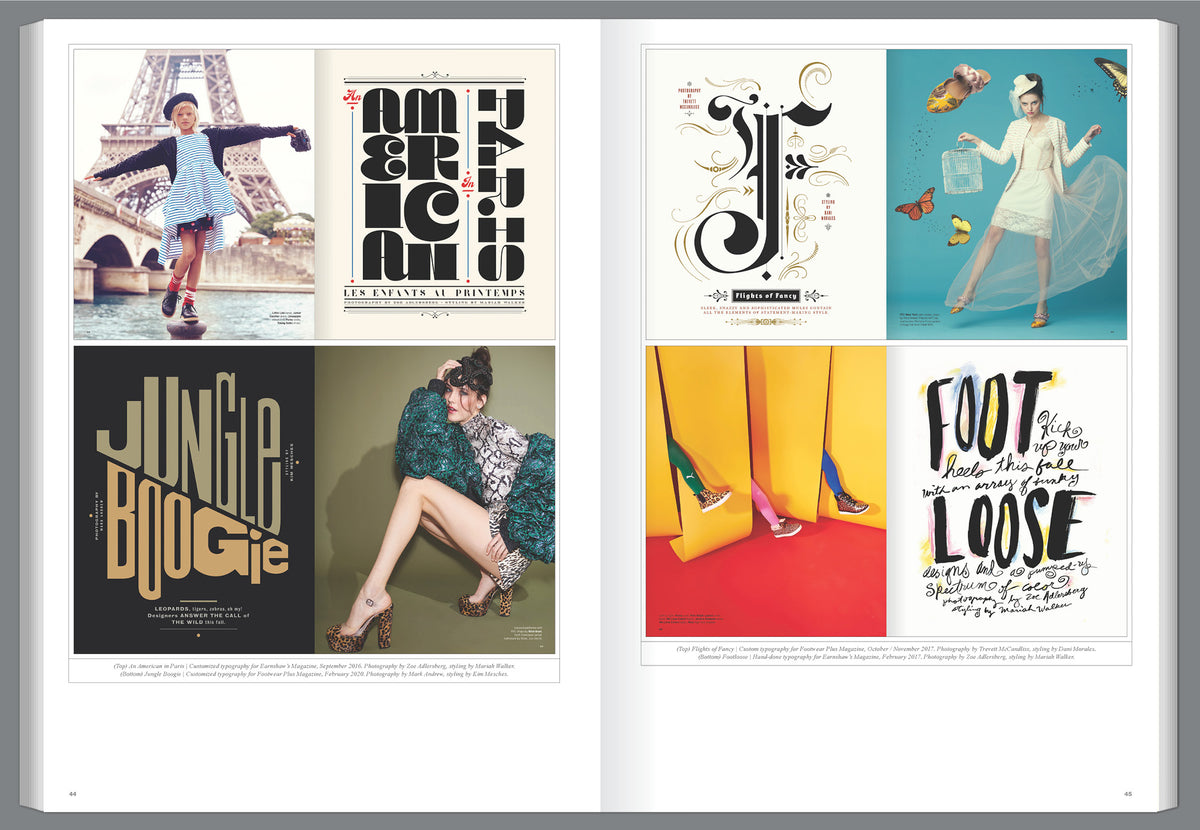
Task: Click the white birdcage held by model
Action: click(962, 171)
